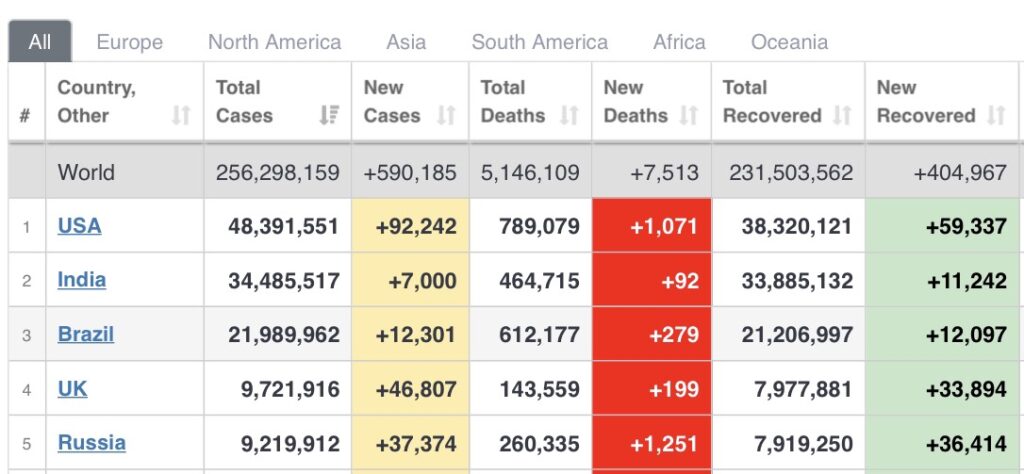Click Total Cases sort descending icon

pos(329,116)
